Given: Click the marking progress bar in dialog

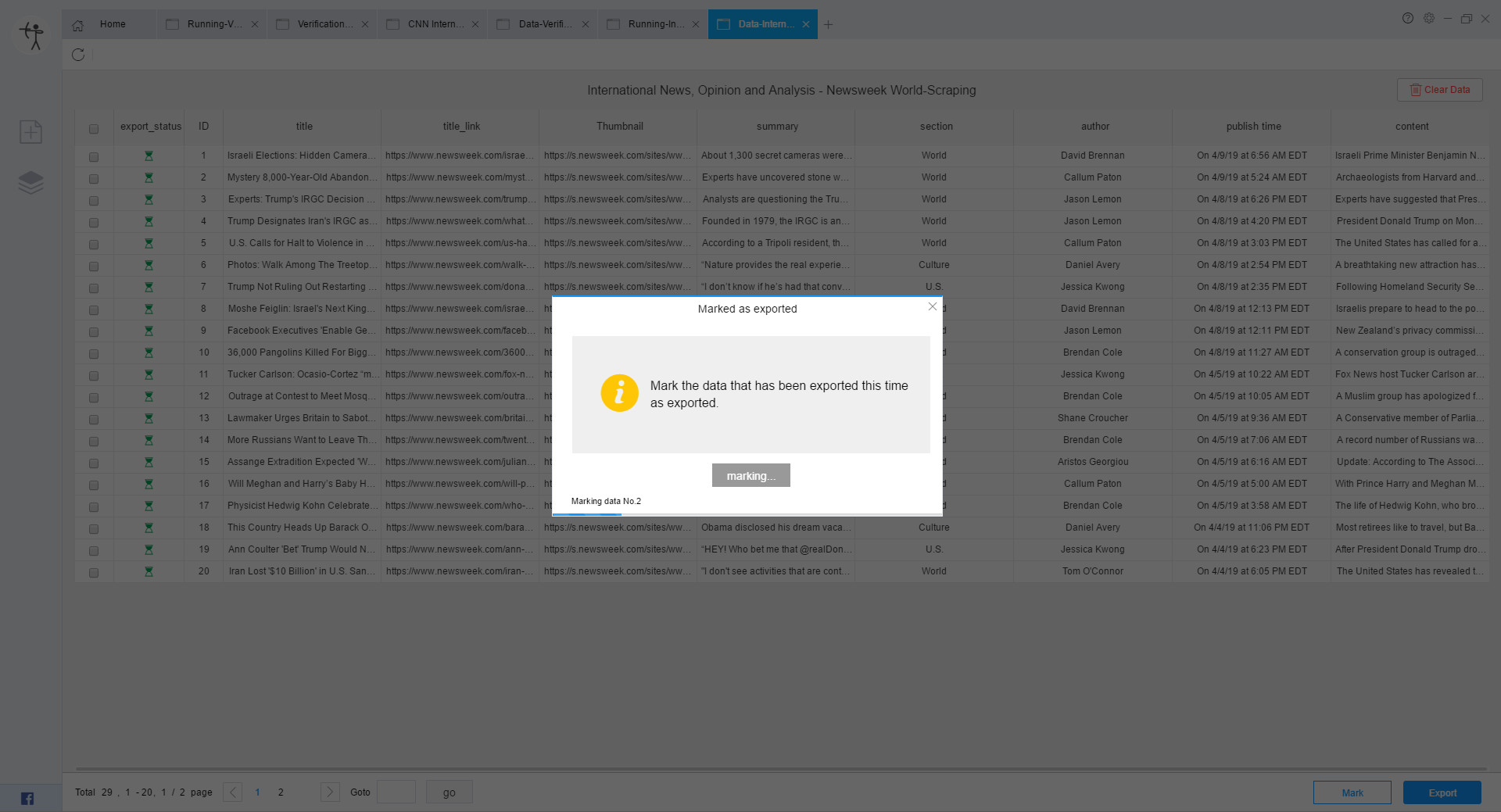Looking at the screenshot, I should 747,514.
